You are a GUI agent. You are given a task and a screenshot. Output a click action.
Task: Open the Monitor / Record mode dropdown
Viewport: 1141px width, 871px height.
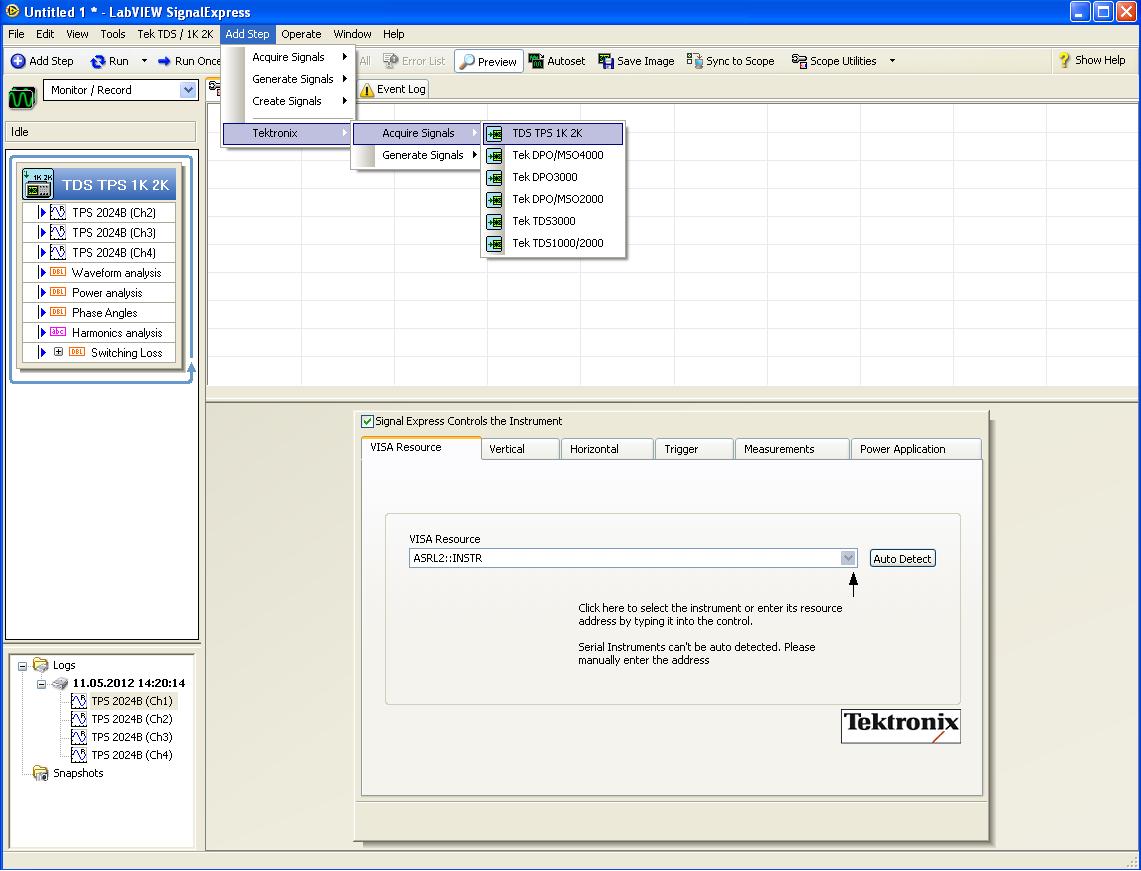click(x=188, y=90)
